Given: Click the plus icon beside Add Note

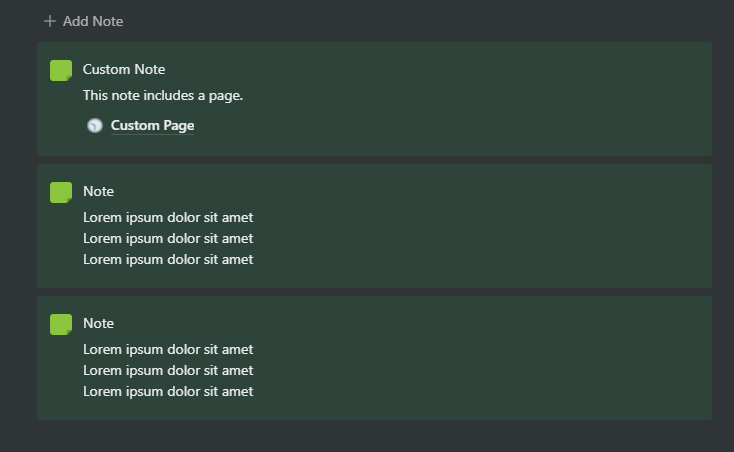Looking at the screenshot, I should pos(50,21).
